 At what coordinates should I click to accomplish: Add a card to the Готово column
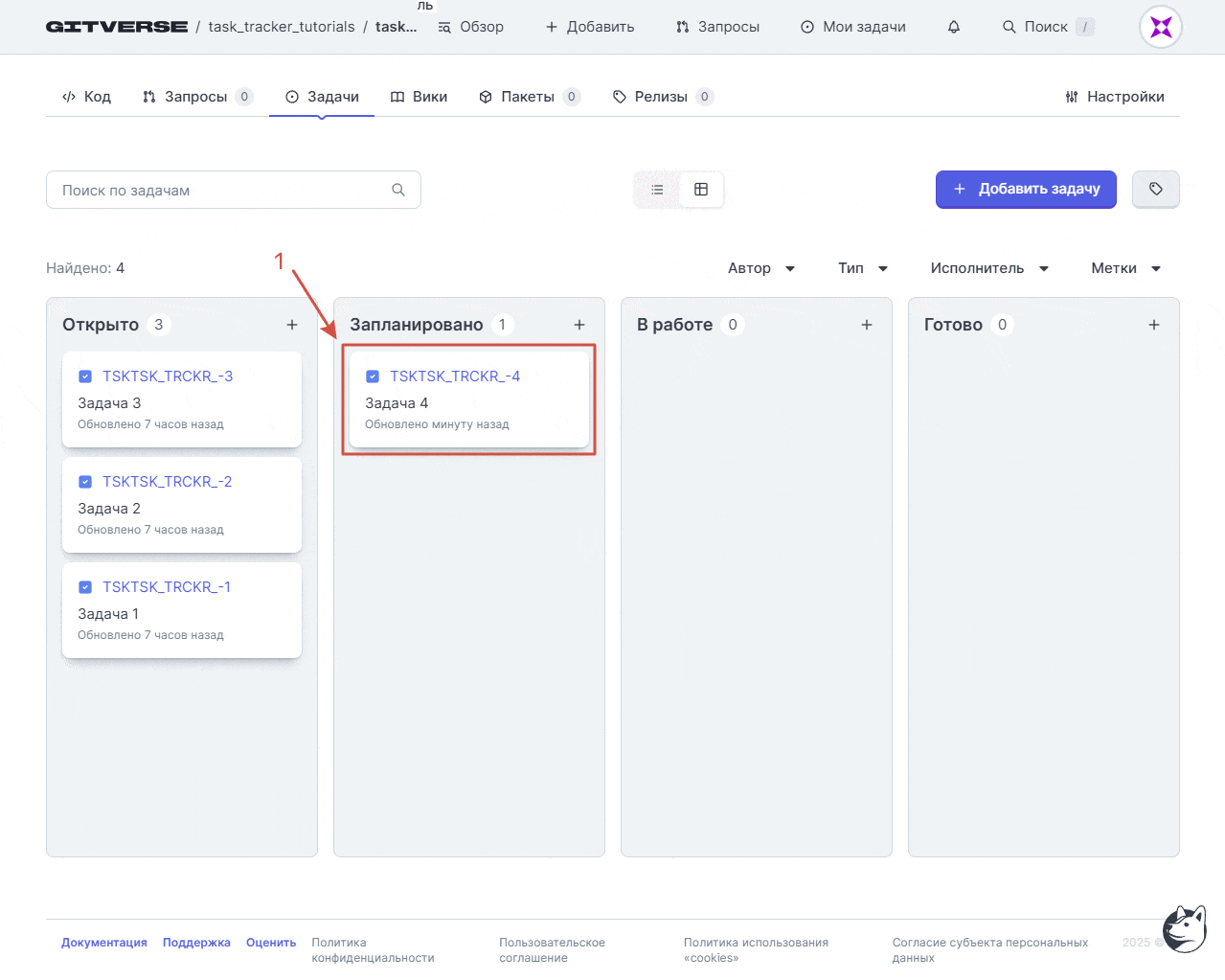pos(1154,325)
